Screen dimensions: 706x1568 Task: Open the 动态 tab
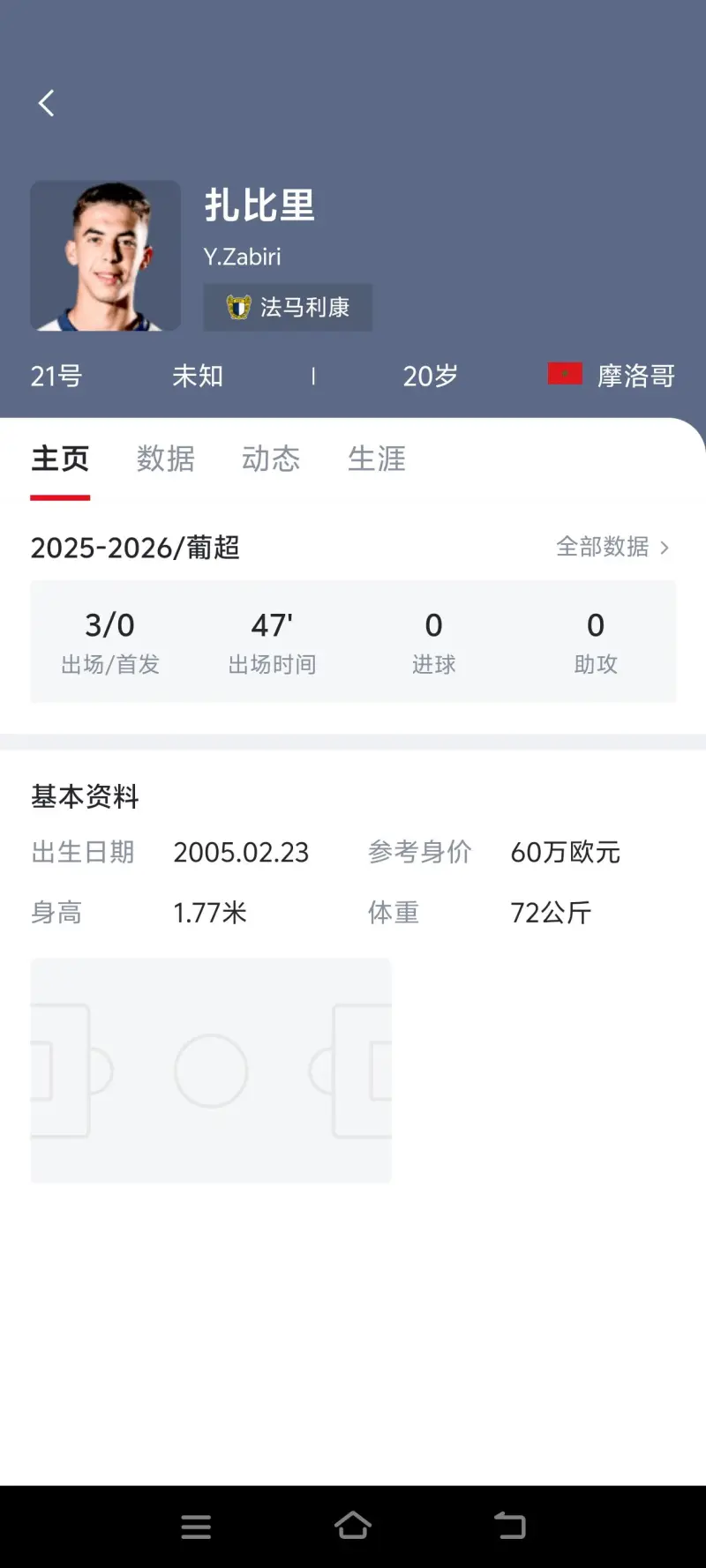tap(271, 459)
